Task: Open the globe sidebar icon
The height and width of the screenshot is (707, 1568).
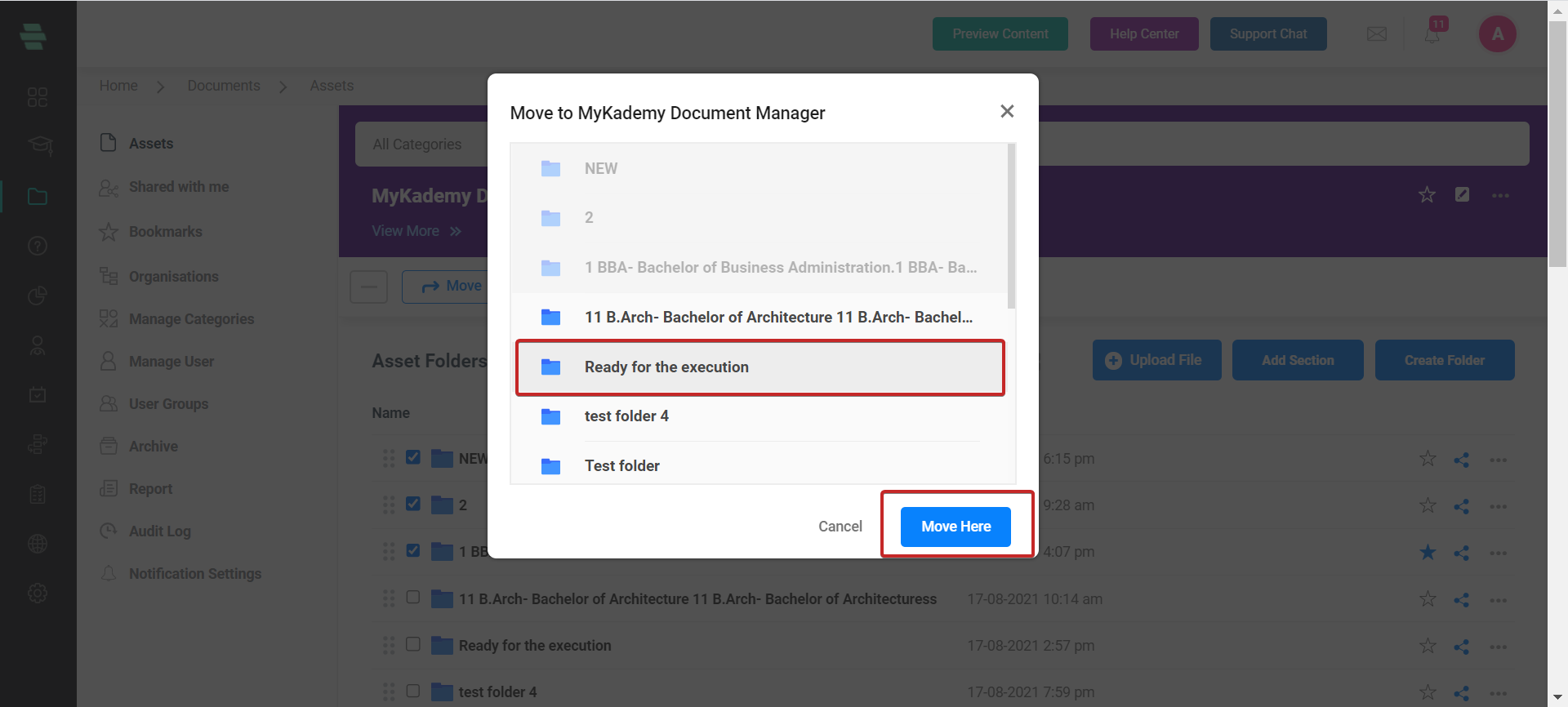Action: (38, 544)
